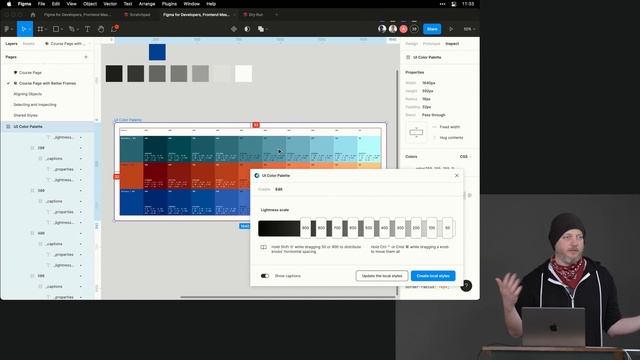This screenshot has width=640, height=360.
Task: Open a new file tab with plus
Action: tap(276, 15)
